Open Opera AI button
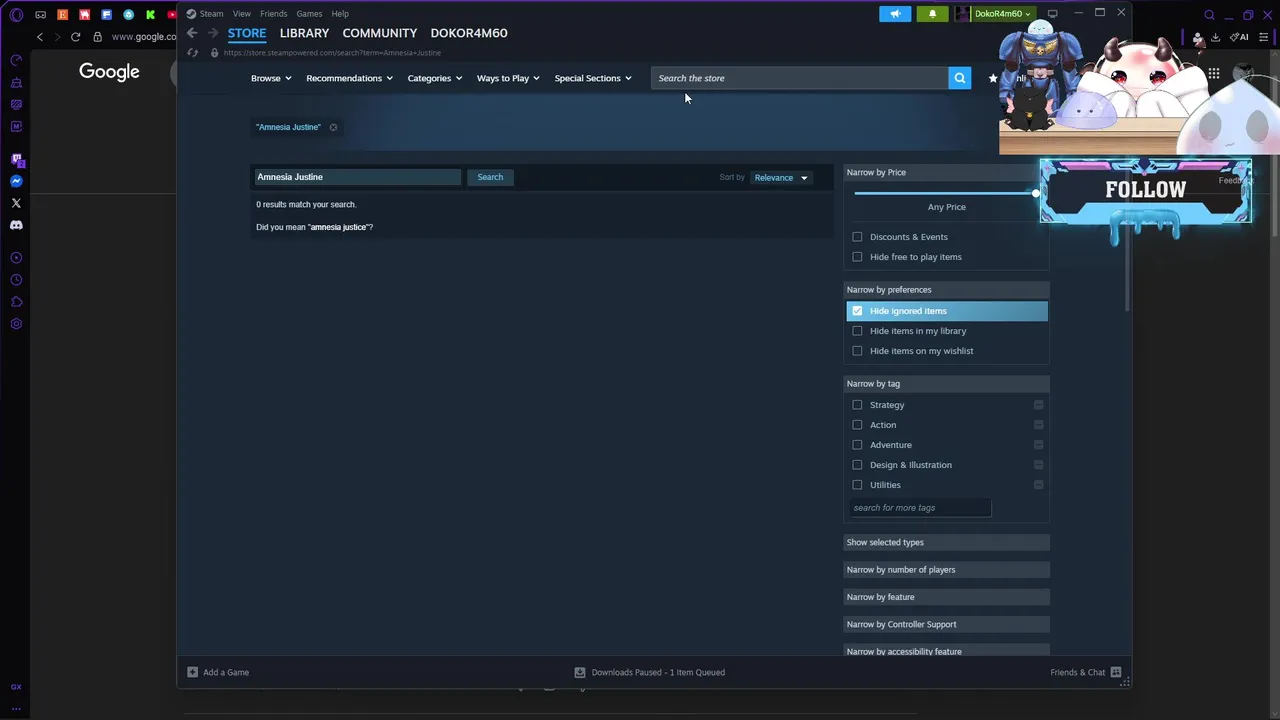Image resolution: width=1280 pixels, height=720 pixels. [x=1240, y=37]
